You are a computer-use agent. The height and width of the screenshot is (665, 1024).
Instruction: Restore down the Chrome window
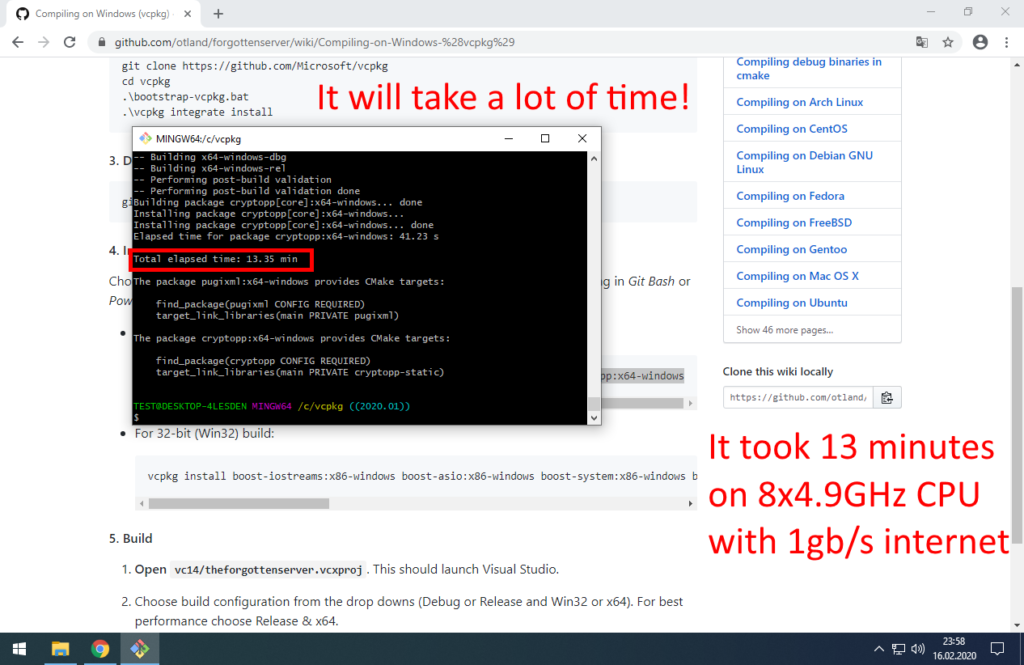[968, 12]
